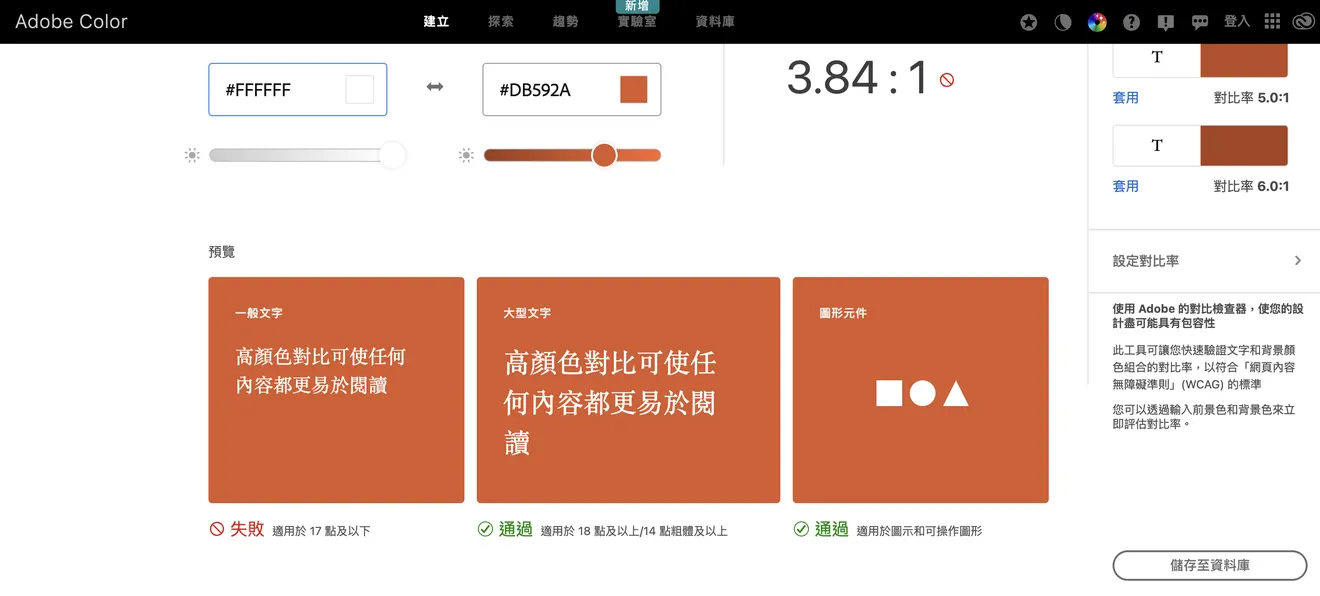The width and height of the screenshot is (1320, 596).
Task: Click the swap colors arrow icon
Action: pyautogui.click(x=435, y=88)
